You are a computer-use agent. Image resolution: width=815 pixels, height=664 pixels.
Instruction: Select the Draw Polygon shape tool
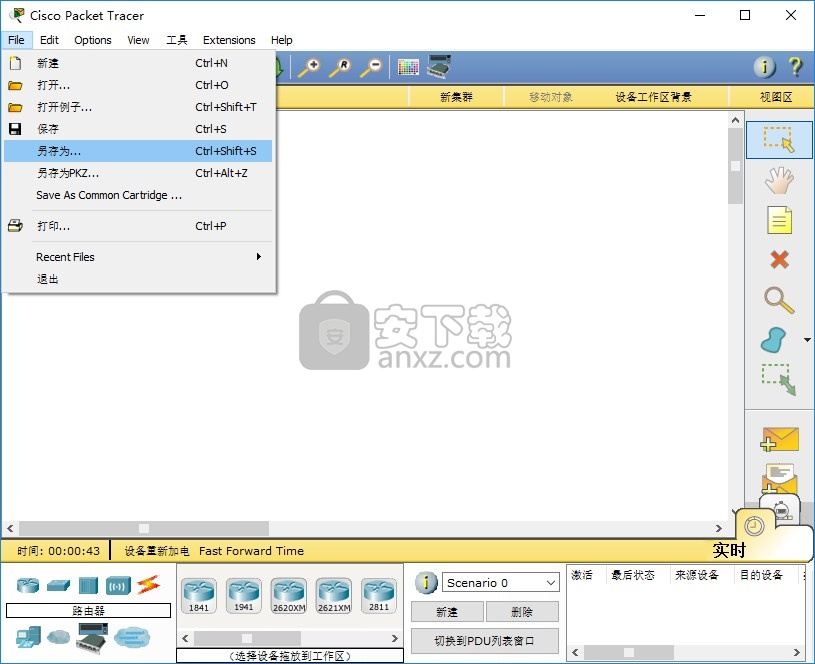(774, 340)
